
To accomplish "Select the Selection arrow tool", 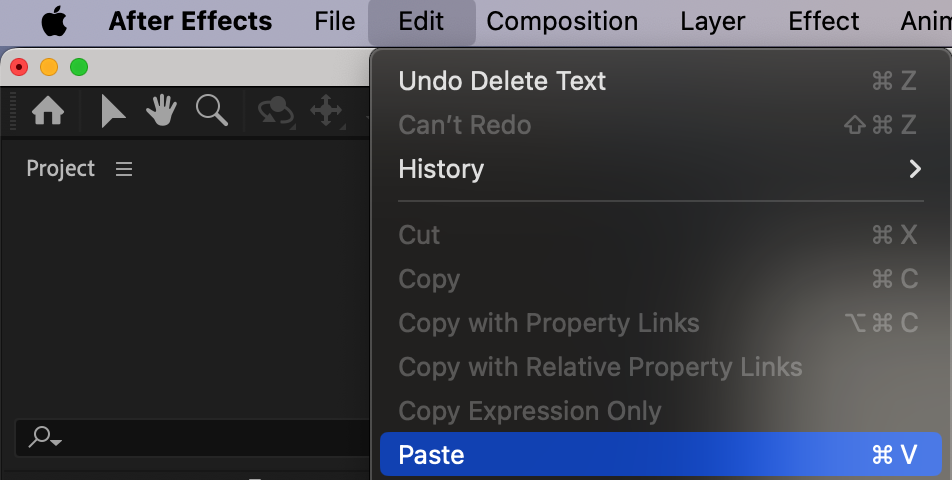I will [113, 111].
